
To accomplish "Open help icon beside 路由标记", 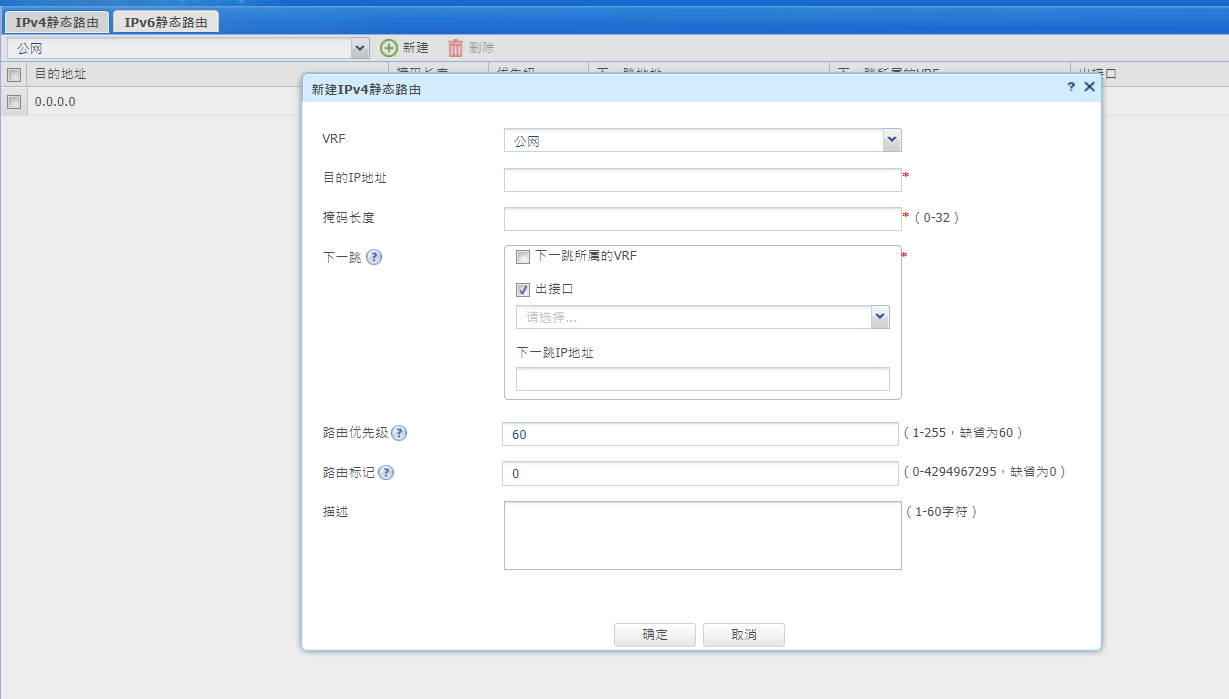I will pos(386,473).
